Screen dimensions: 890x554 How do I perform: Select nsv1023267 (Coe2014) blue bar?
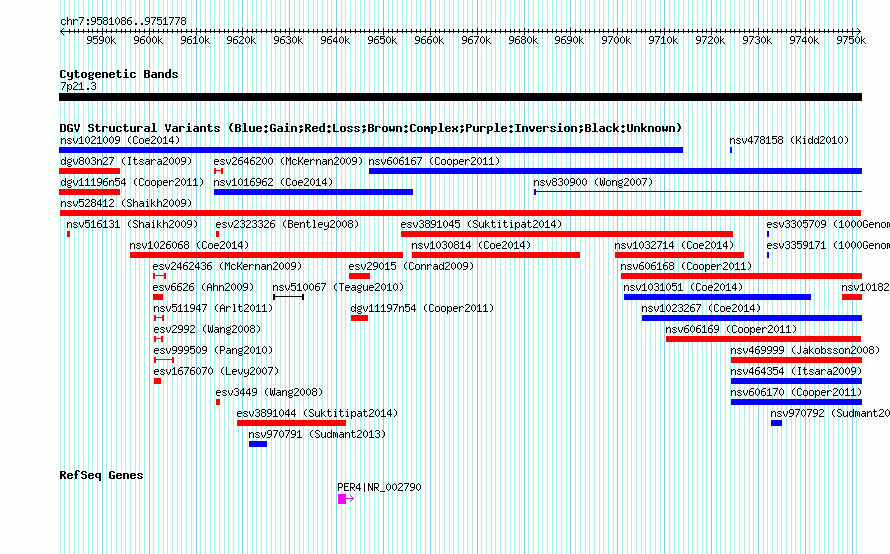[752, 318]
